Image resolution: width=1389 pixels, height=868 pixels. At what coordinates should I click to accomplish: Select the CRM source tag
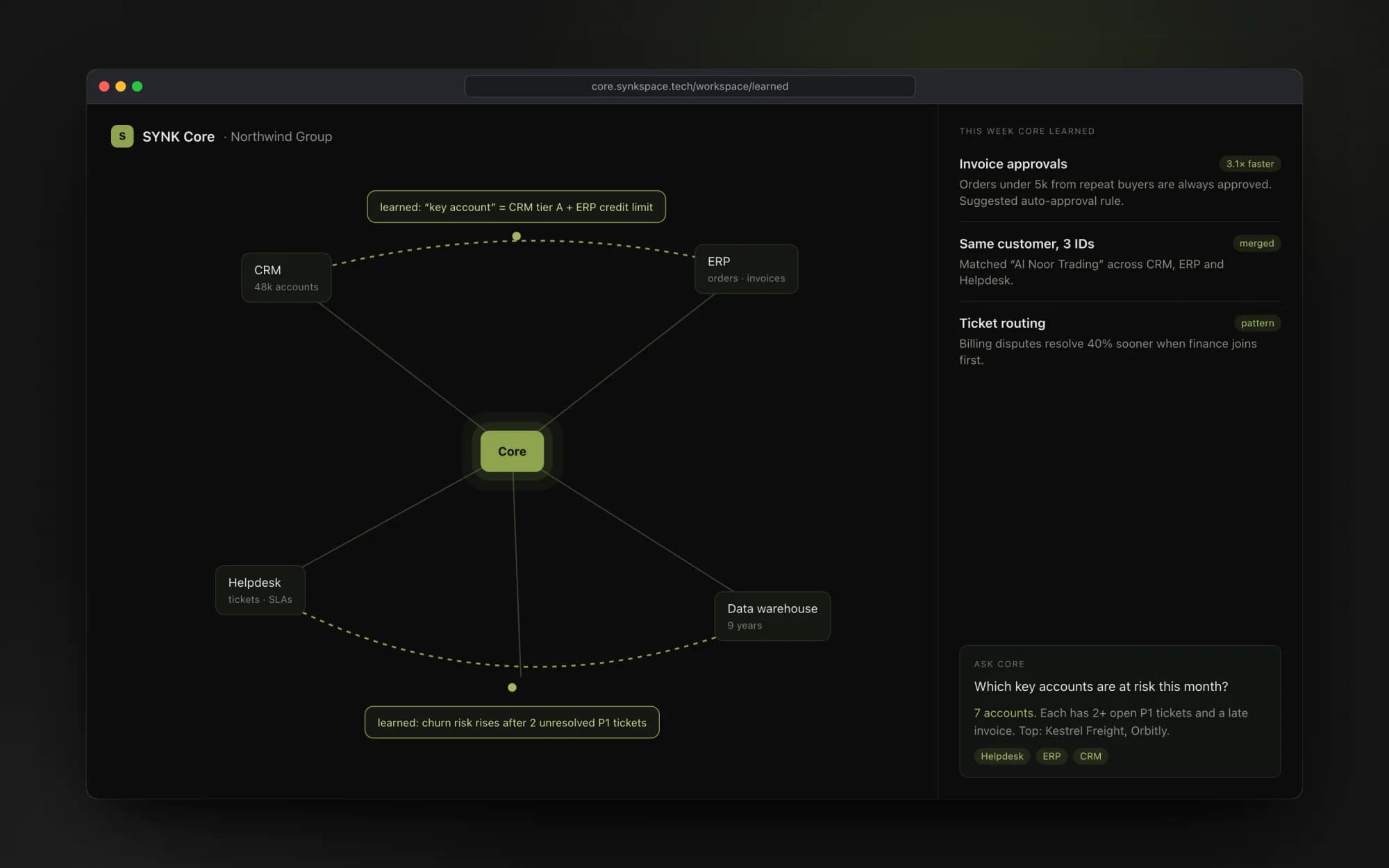pyautogui.click(x=1090, y=756)
